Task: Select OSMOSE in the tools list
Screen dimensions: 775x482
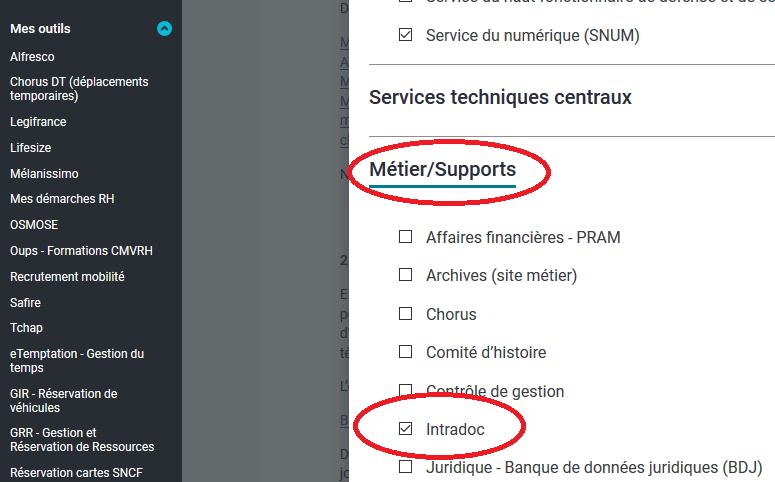Action: point(33,225)
